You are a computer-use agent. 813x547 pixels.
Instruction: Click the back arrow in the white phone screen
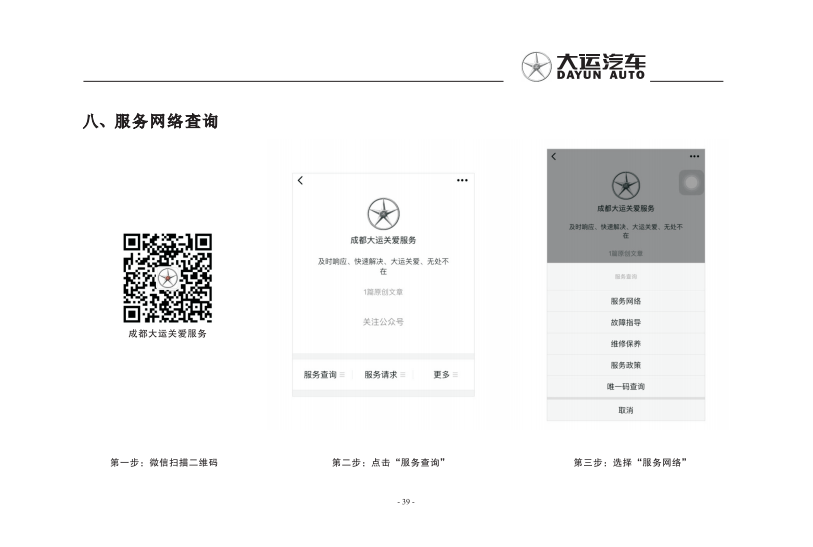tap(300, 180)
